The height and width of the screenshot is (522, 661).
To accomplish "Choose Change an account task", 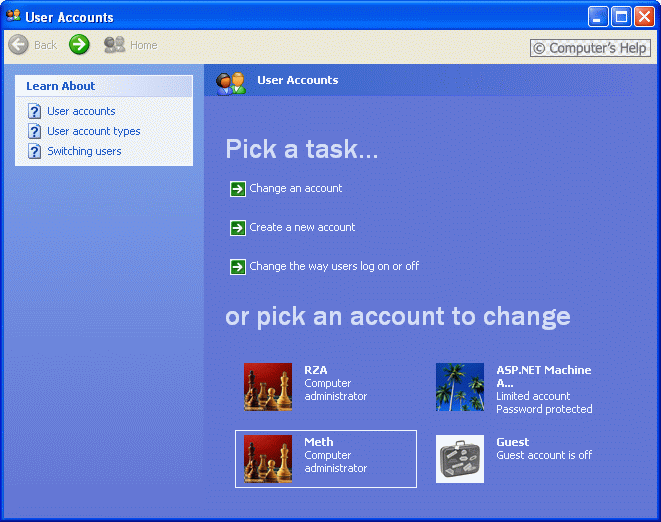I will 296,188.
